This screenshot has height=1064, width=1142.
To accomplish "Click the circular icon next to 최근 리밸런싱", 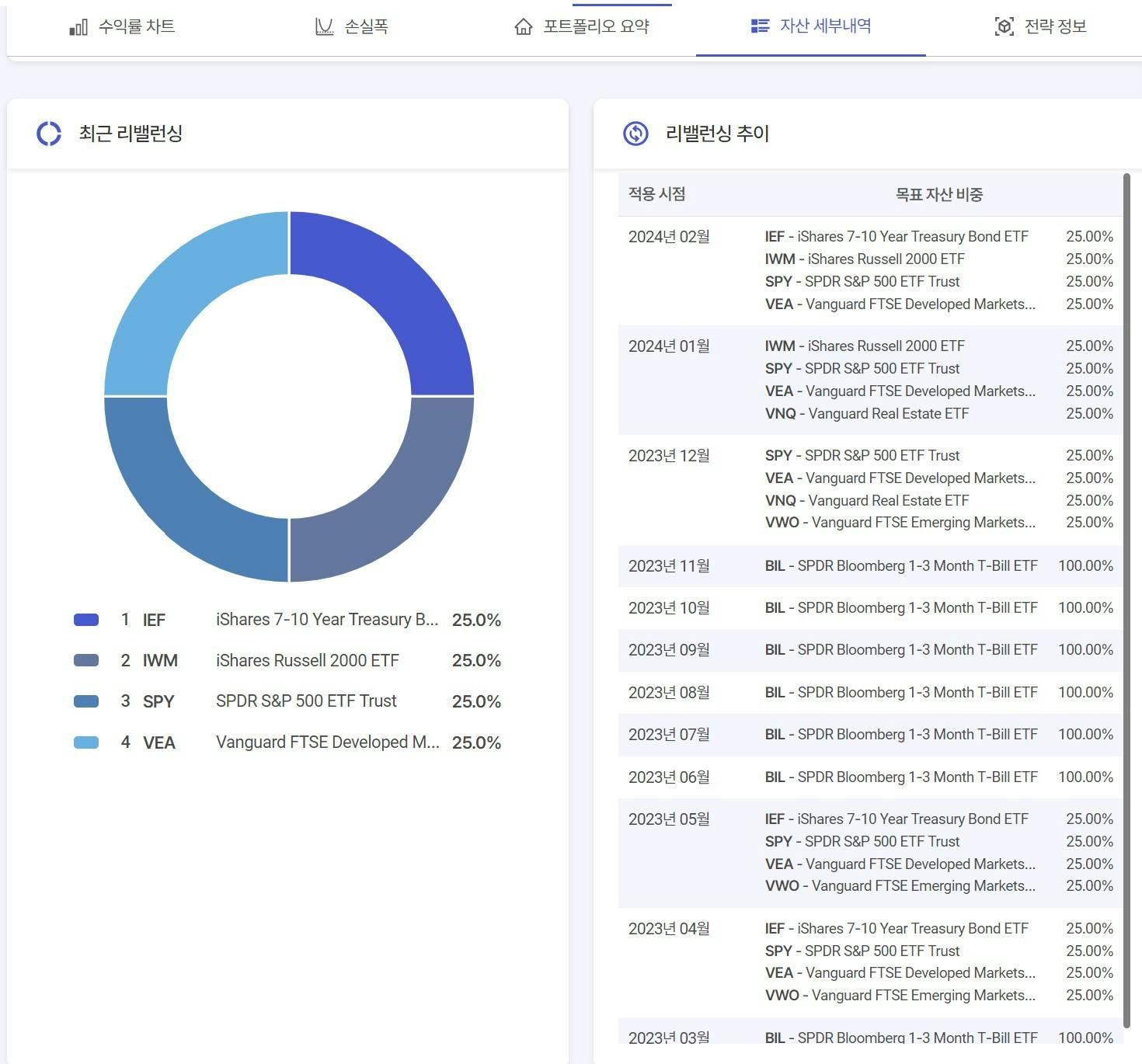I will (49, 134).
